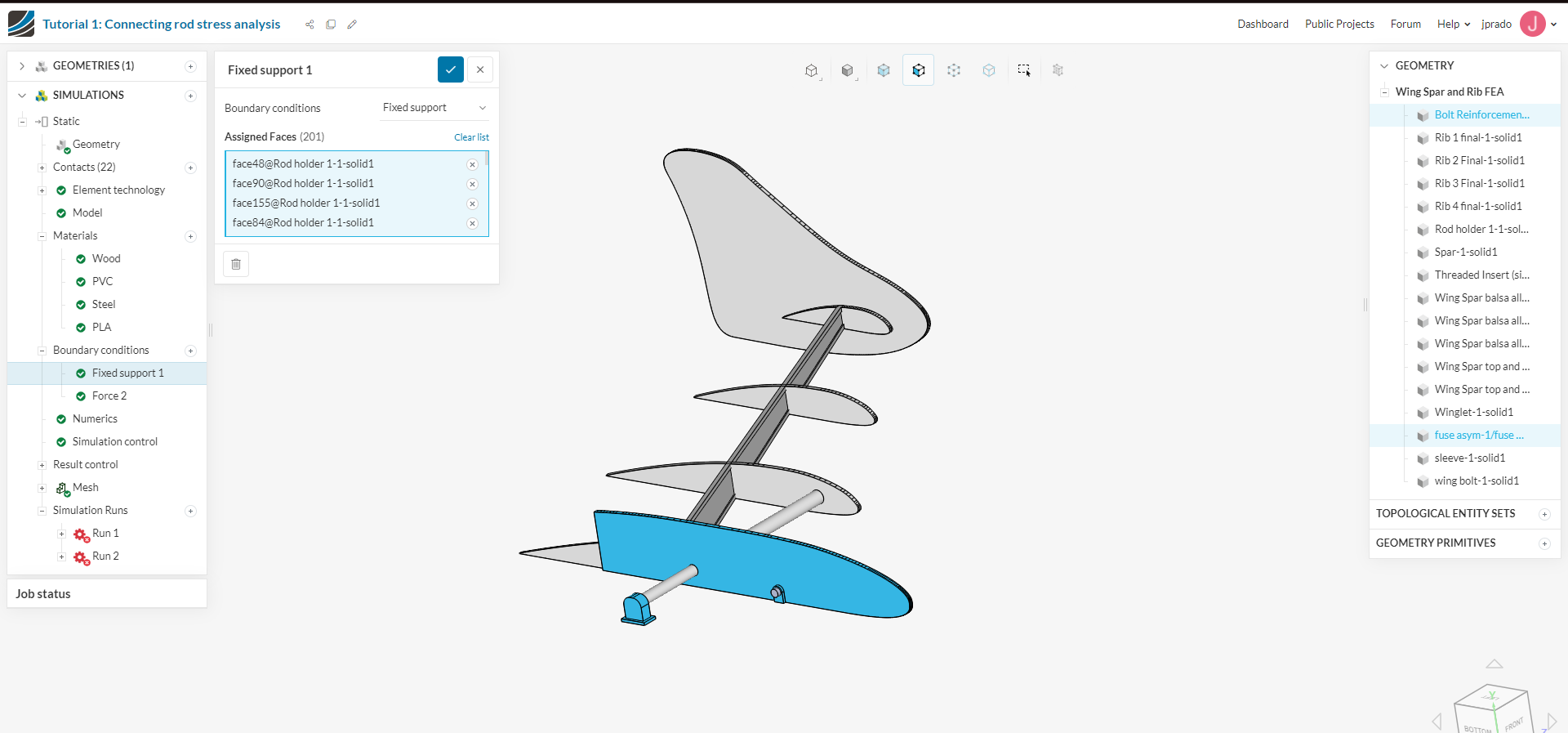Add a geometry primitive
Screen dimensions: 1568x733
pyautogui.click(x=1544, y=543)
